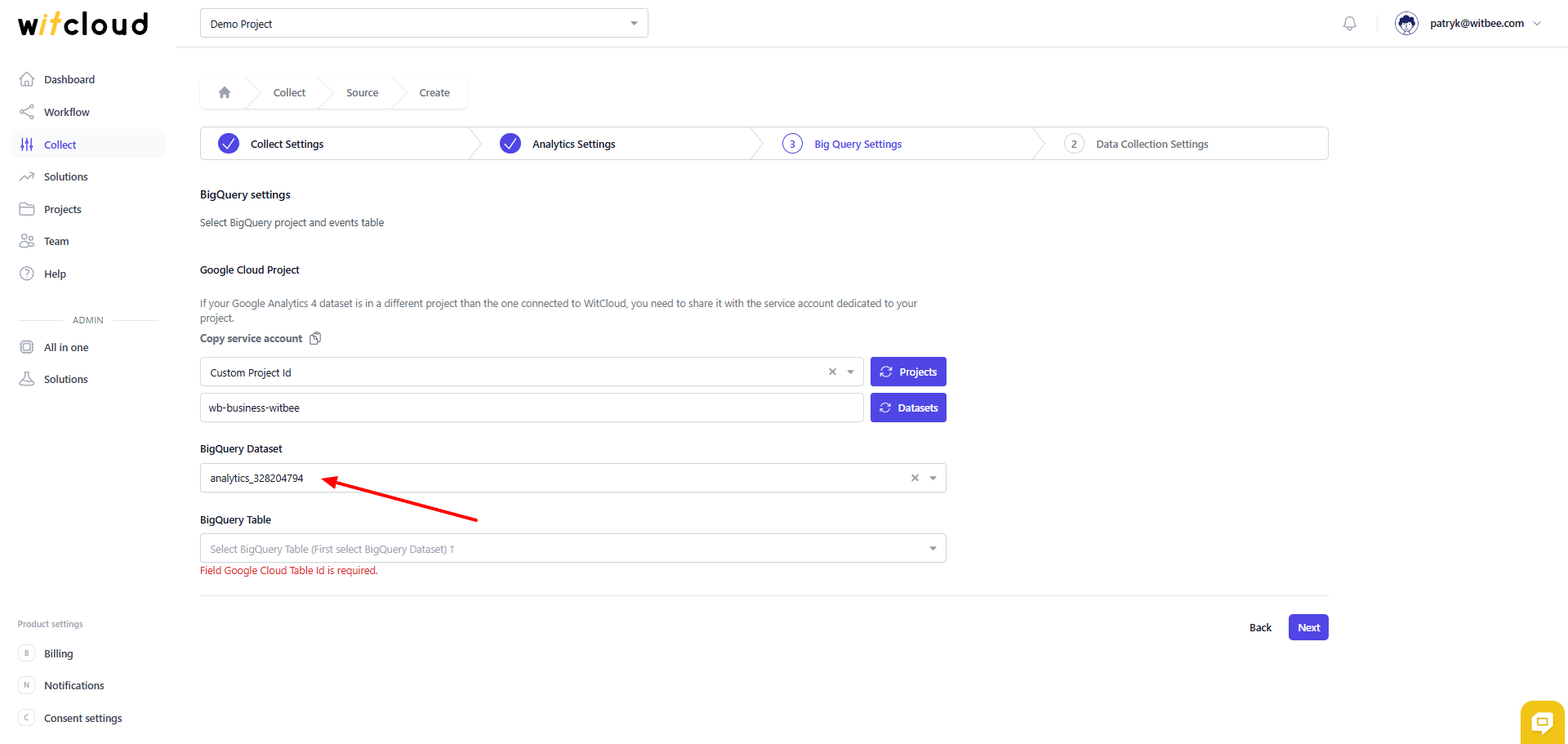Image resolution: width=1568 pixels, height=744 pixels.
Task: Click the Analytics Settings checkmark step icon
Action: [x=510, y=144]
